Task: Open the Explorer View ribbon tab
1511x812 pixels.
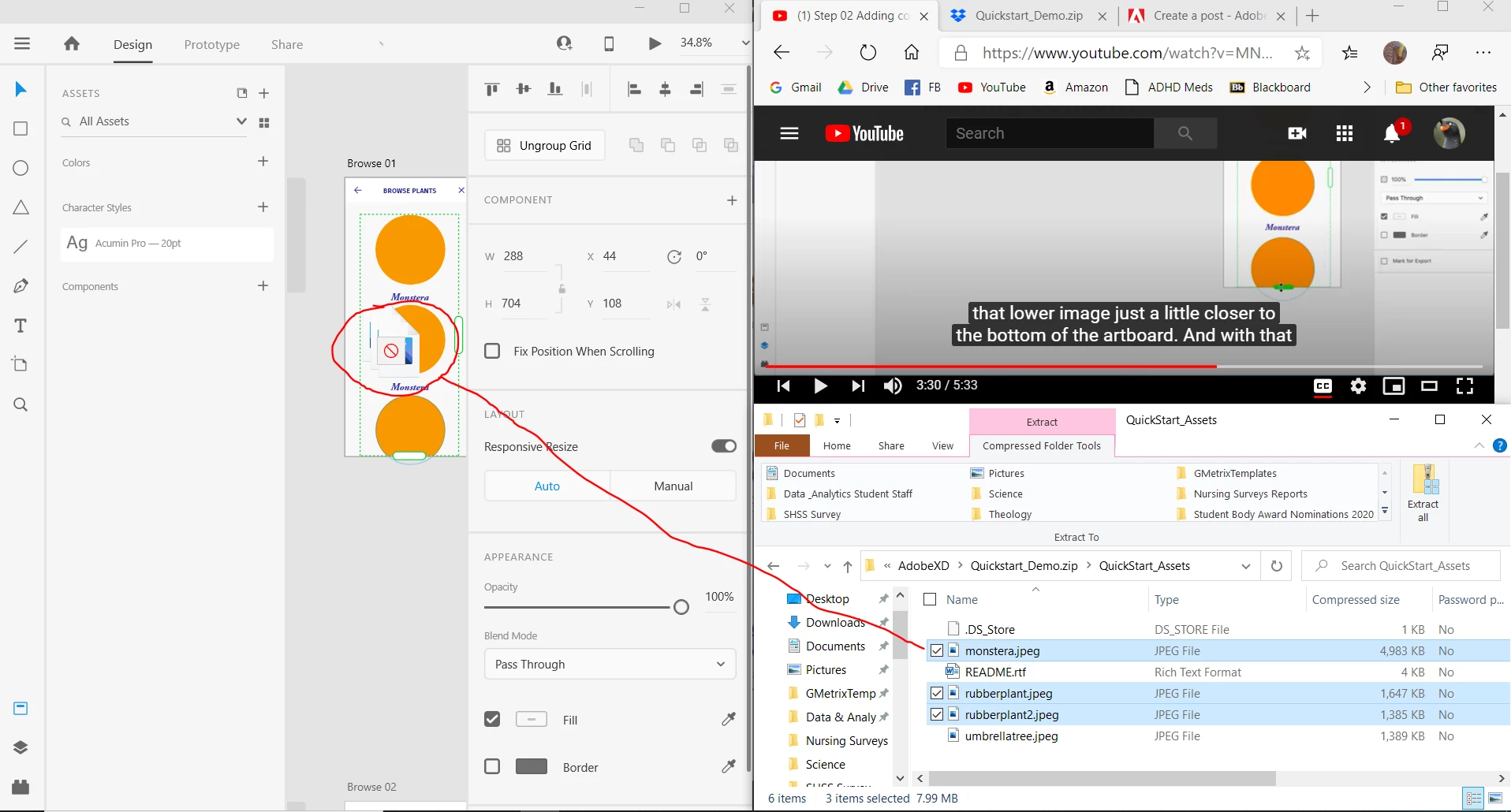Action: (942, 445)
